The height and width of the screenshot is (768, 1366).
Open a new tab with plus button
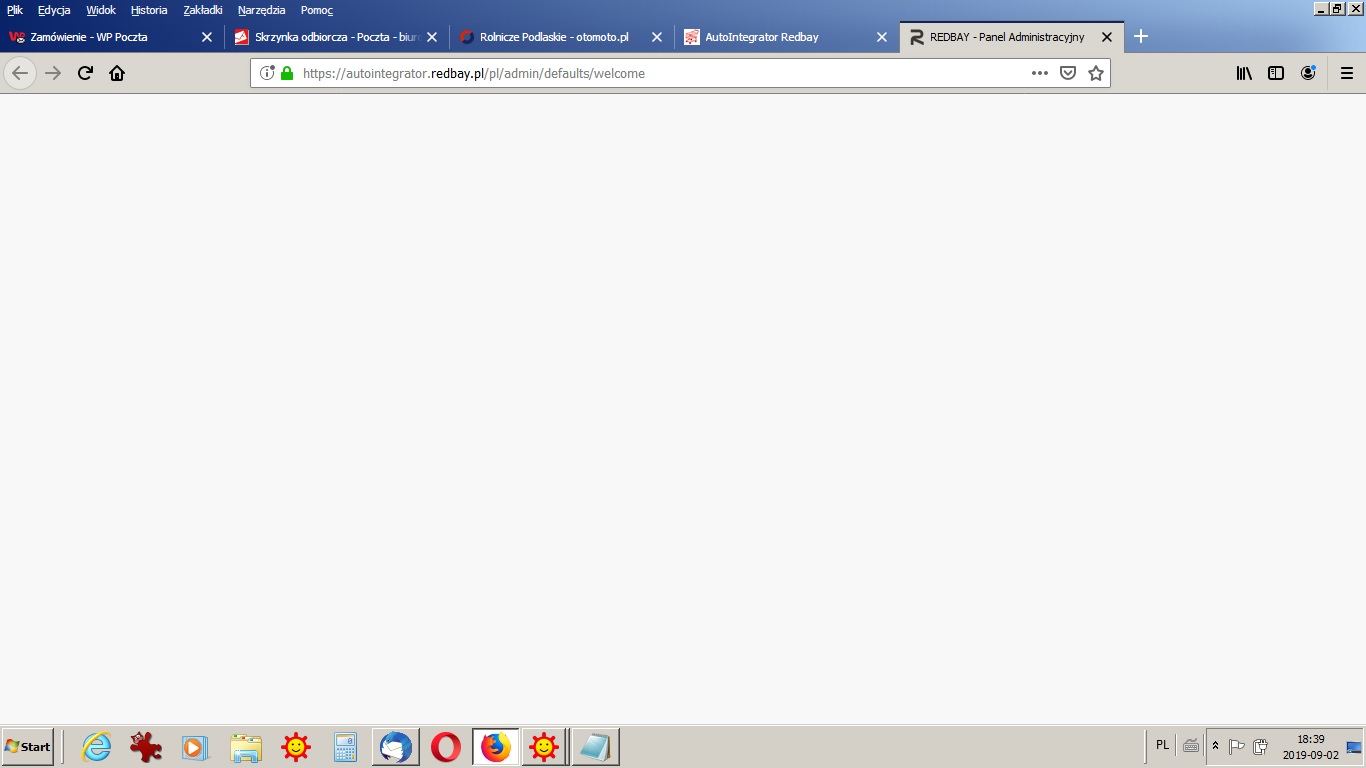1140,37
